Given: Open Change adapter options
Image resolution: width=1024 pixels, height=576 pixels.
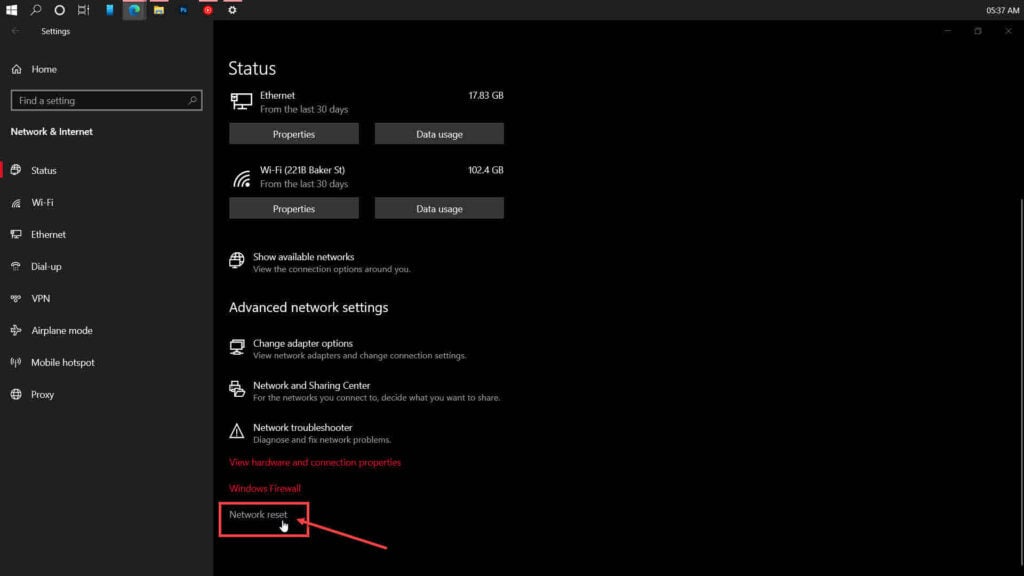Looking at the screenshot, I should pos(302,344).
